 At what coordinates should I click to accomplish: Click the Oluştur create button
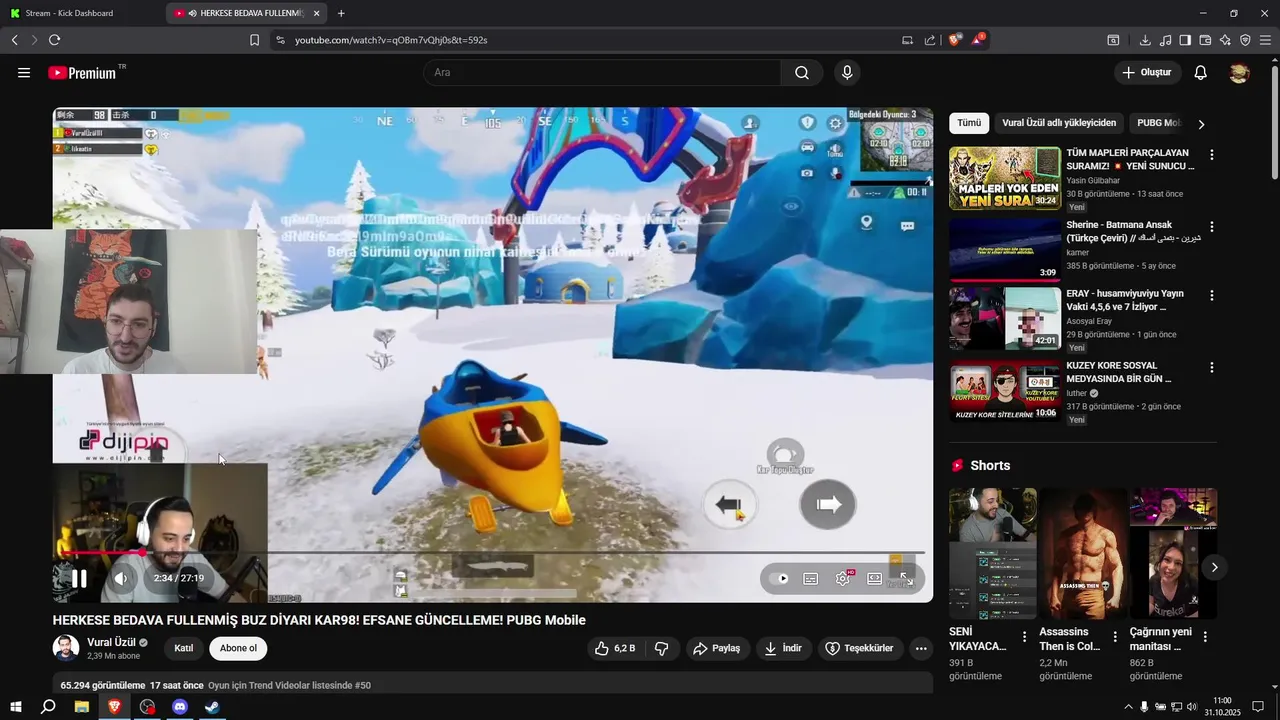tap(1147, 73)
